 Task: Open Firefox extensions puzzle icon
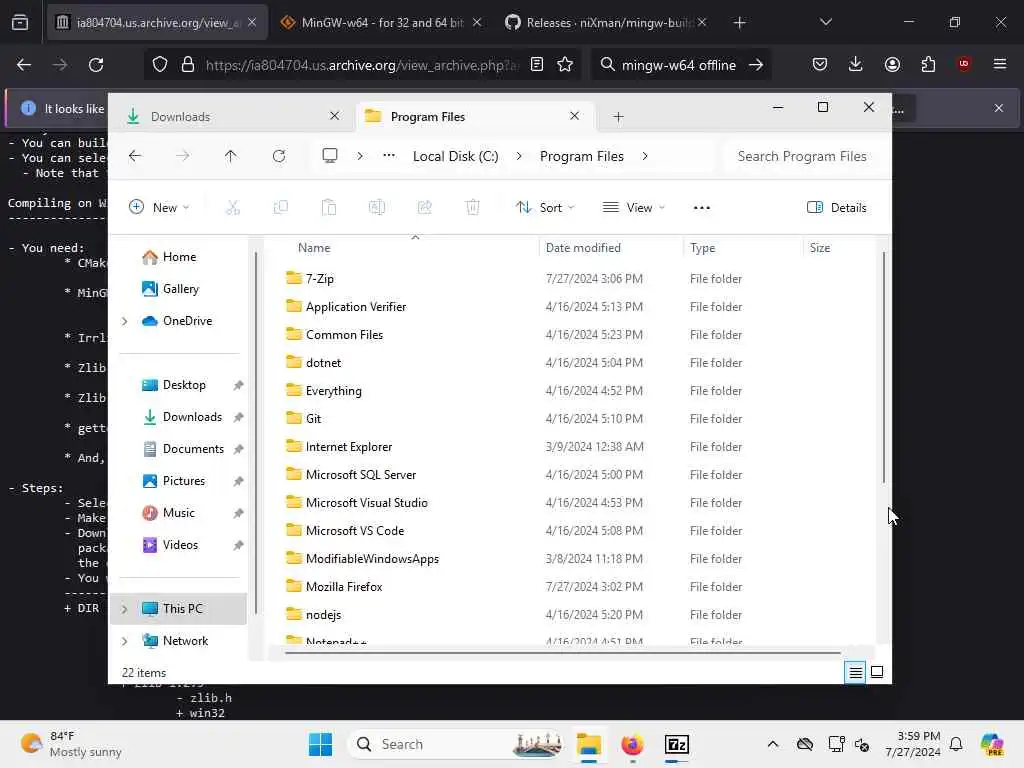tap(928, 64)
